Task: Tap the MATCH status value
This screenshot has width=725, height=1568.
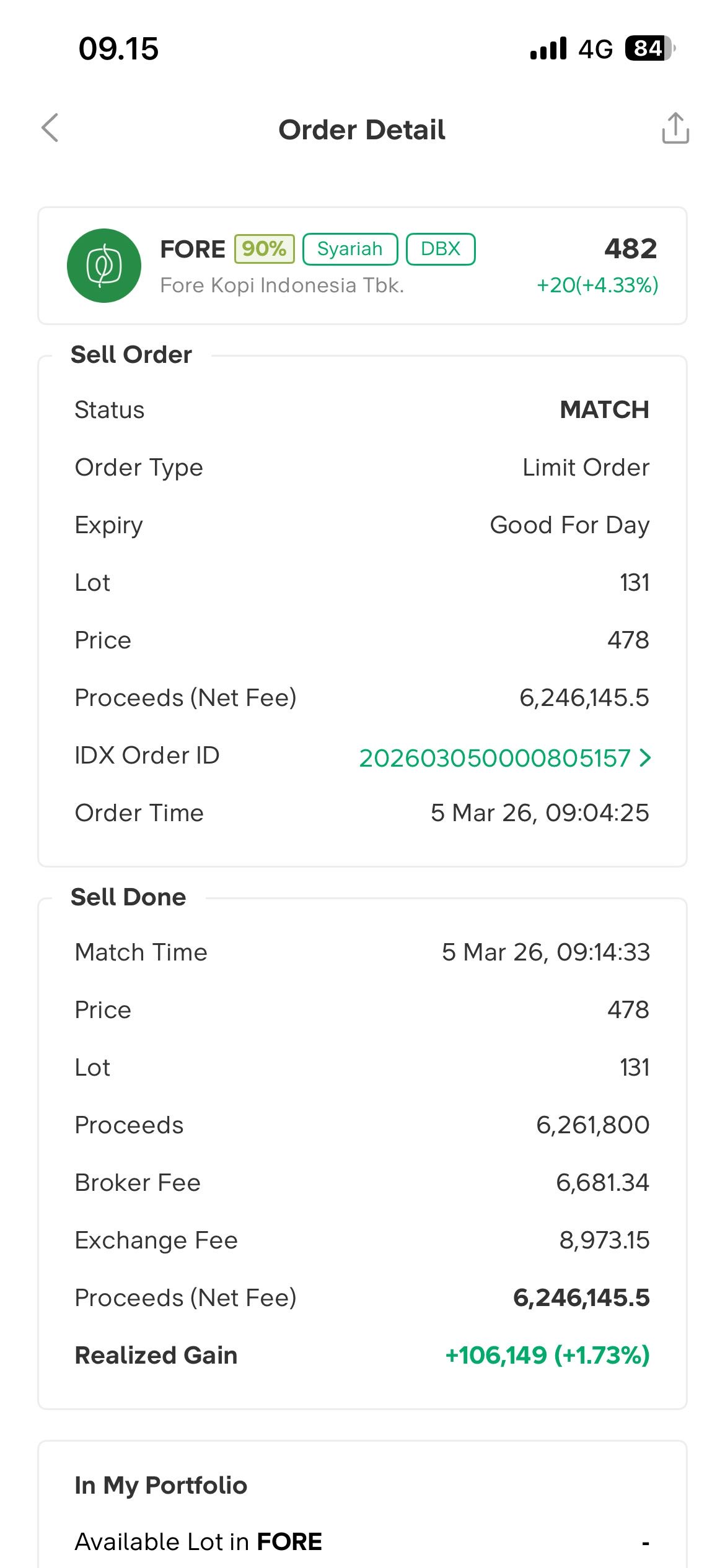Action: [x=604, y=410]
